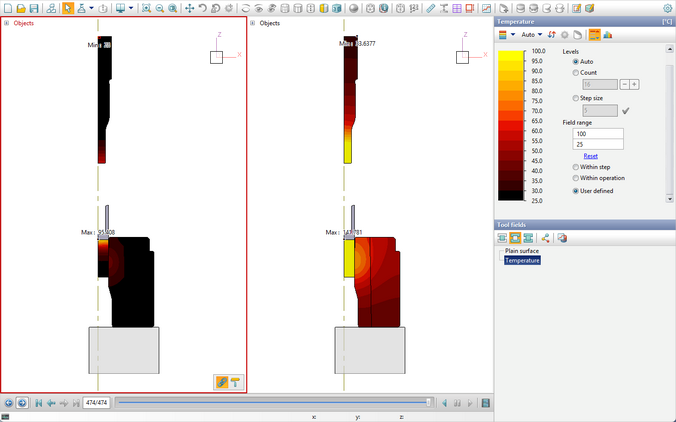Open the Auto palette dropdown
676x422 pixels.
528,35
